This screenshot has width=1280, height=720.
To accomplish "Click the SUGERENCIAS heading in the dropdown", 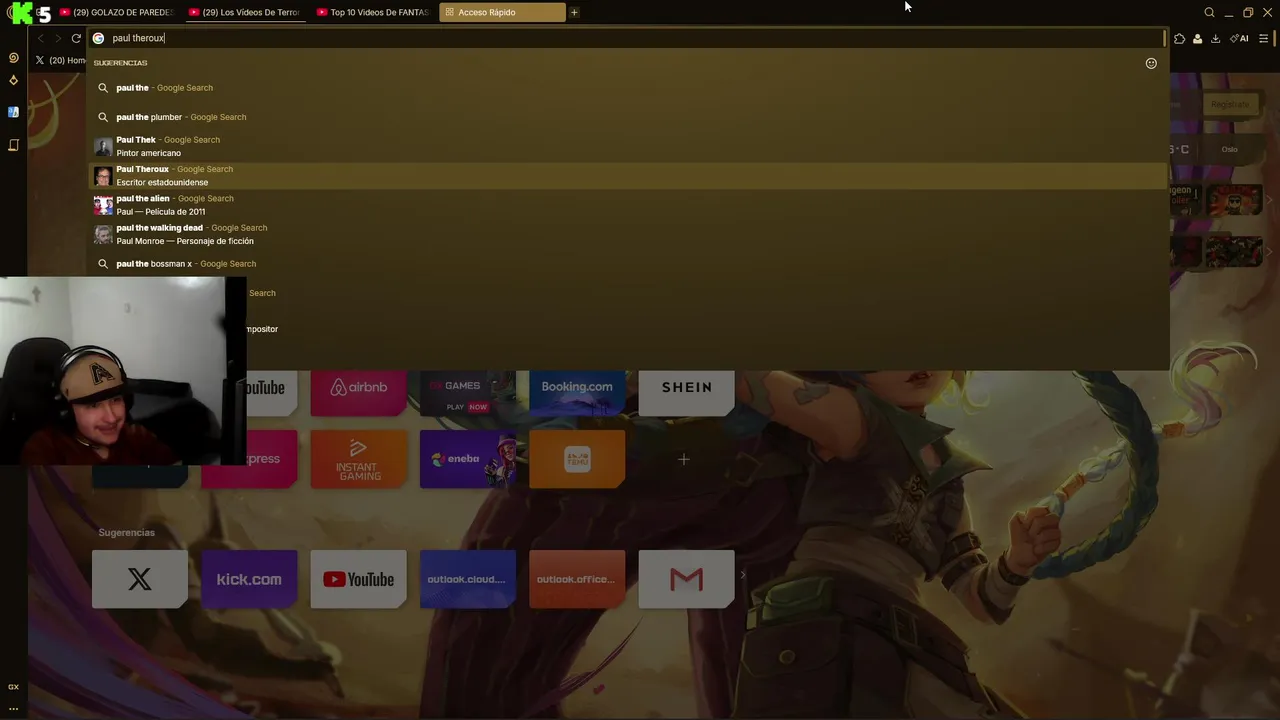I will click(x=120, y=63).
